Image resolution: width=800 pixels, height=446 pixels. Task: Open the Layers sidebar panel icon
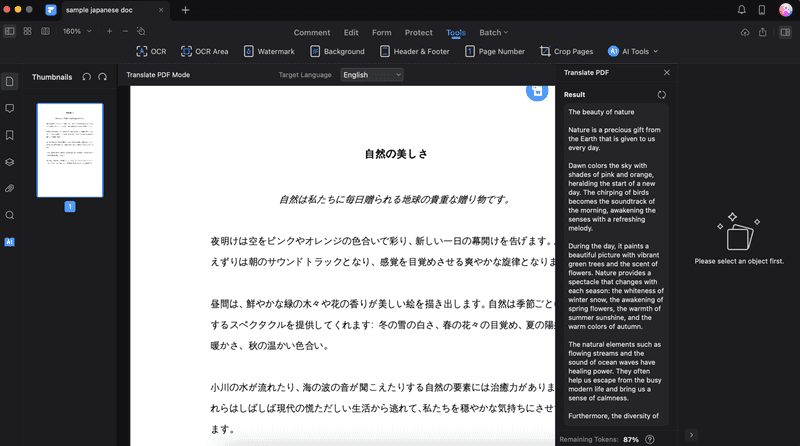click(10, 162)
